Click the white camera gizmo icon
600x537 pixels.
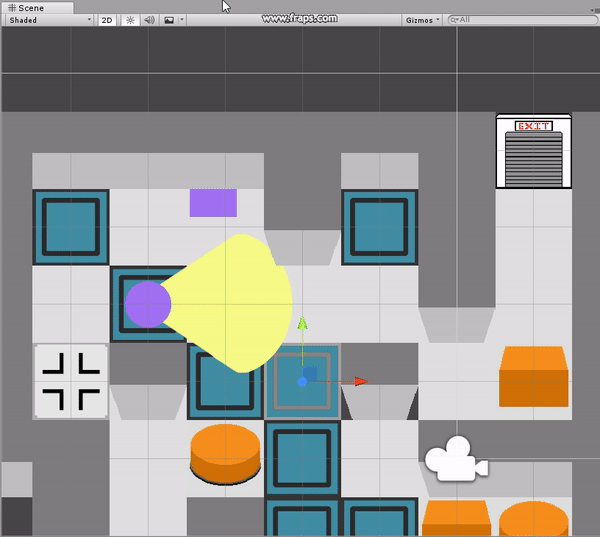click(456, 459)
